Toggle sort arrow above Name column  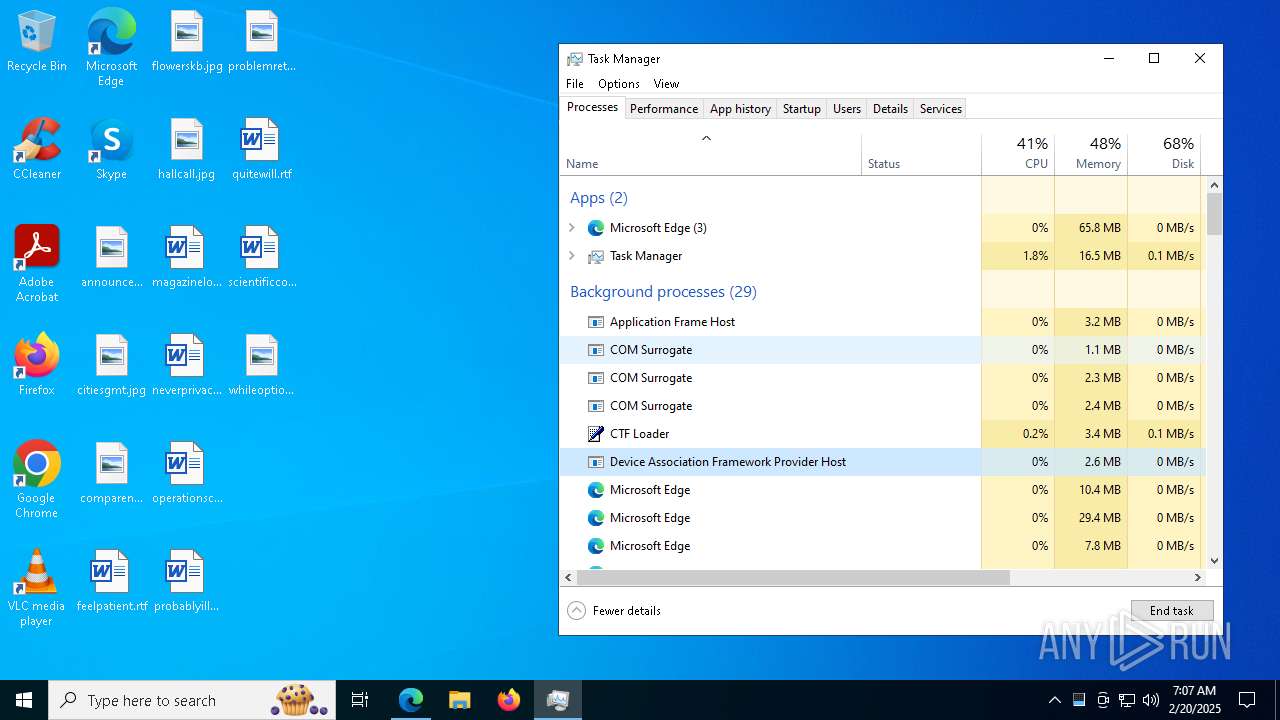706,138
